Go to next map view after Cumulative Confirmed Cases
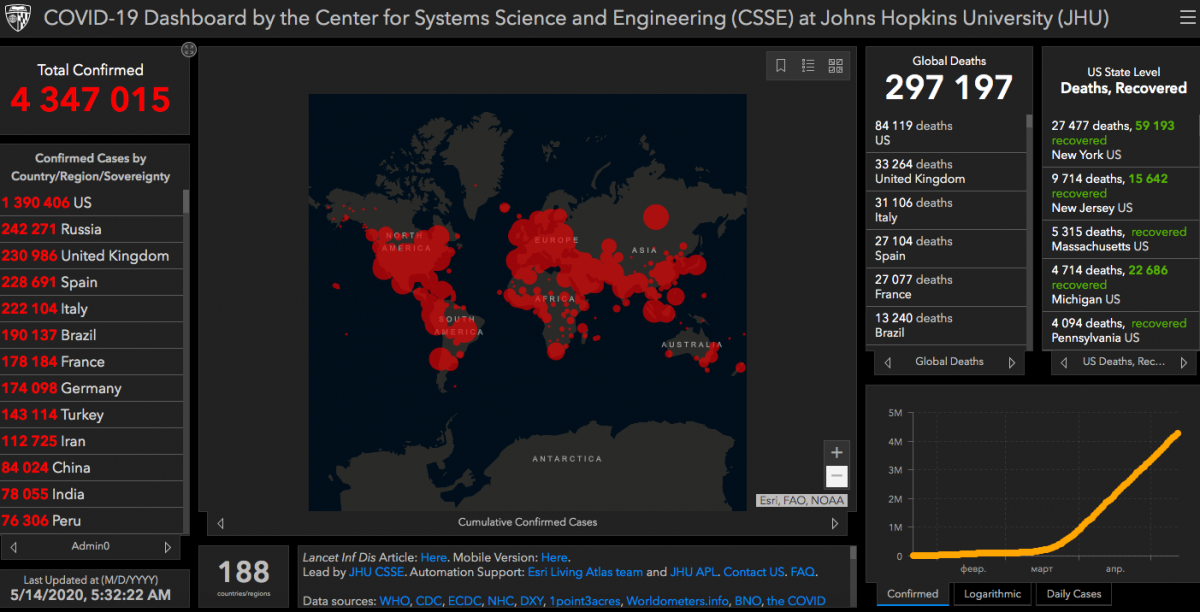The width and height of the screenshot is (1200, 612). pyautogui.click(x=835, y=523)
